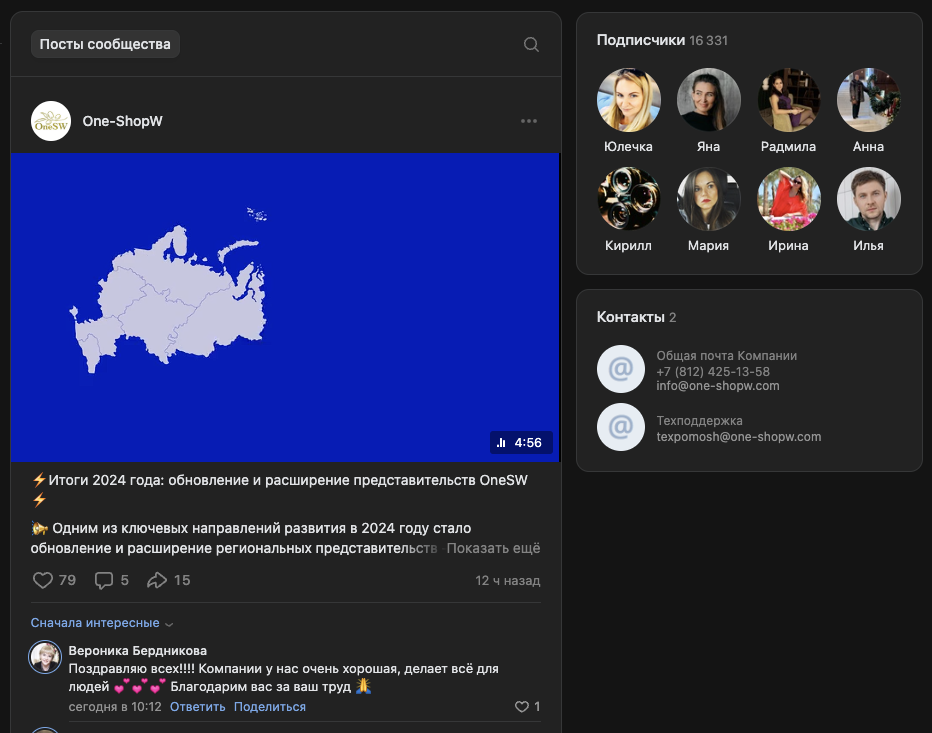Click the Итоги 2024 года post headline
The width and height of the screenshot is (932, 733).
[279, 489]
